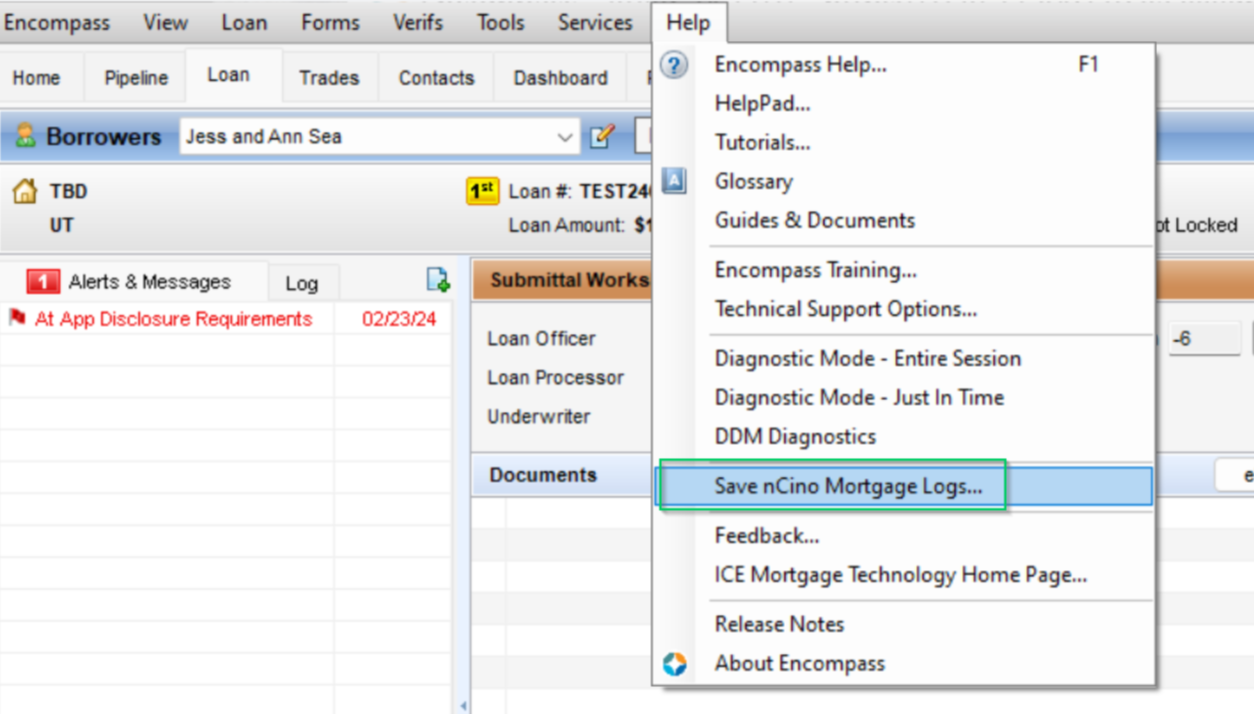Image resolution: width=1254 pixels, height=714 pixels.
Task: Click the edit borrowers pencil icon
Action: [602, 136]
